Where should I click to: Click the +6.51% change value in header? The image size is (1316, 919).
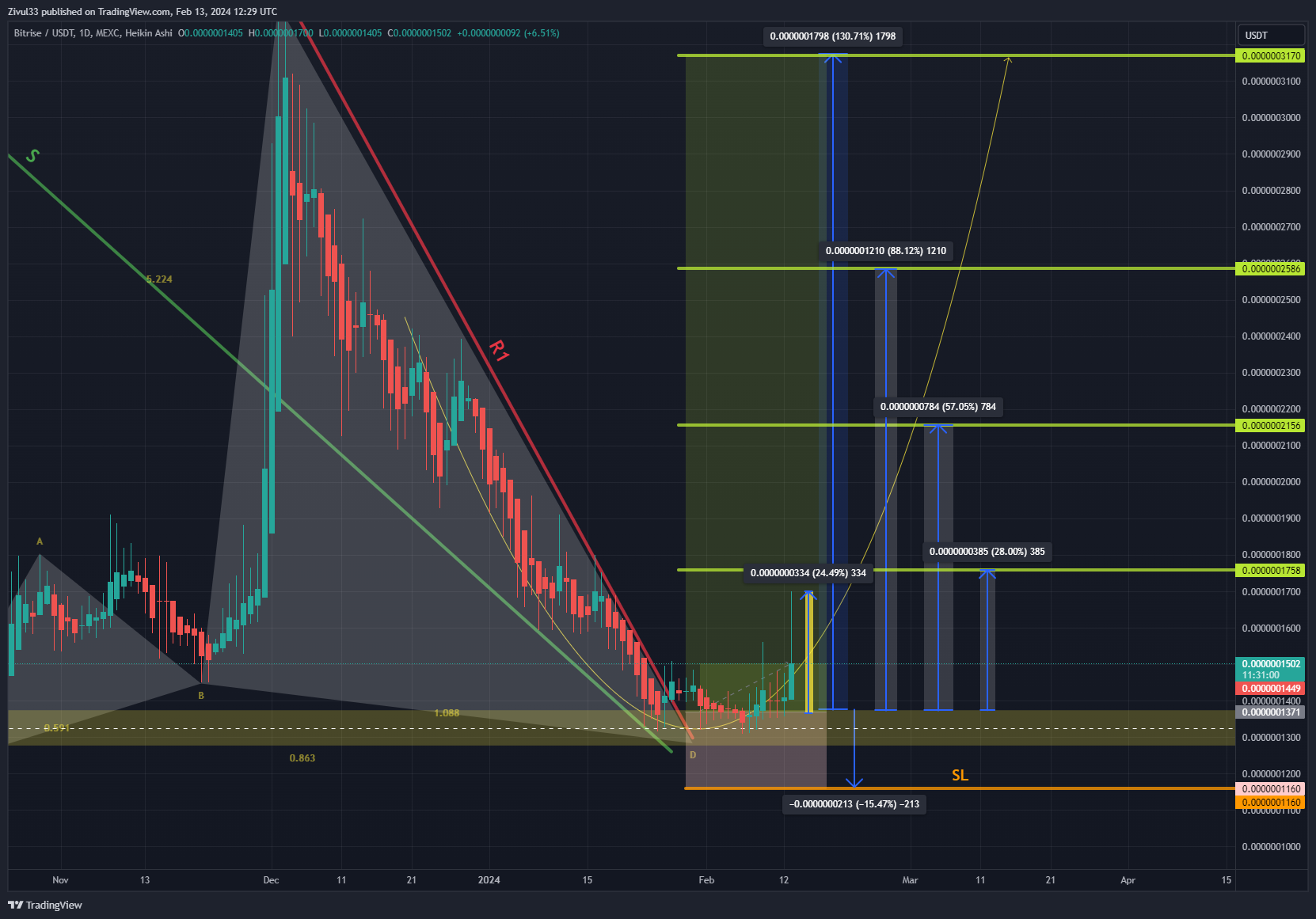tap(542, 33)
